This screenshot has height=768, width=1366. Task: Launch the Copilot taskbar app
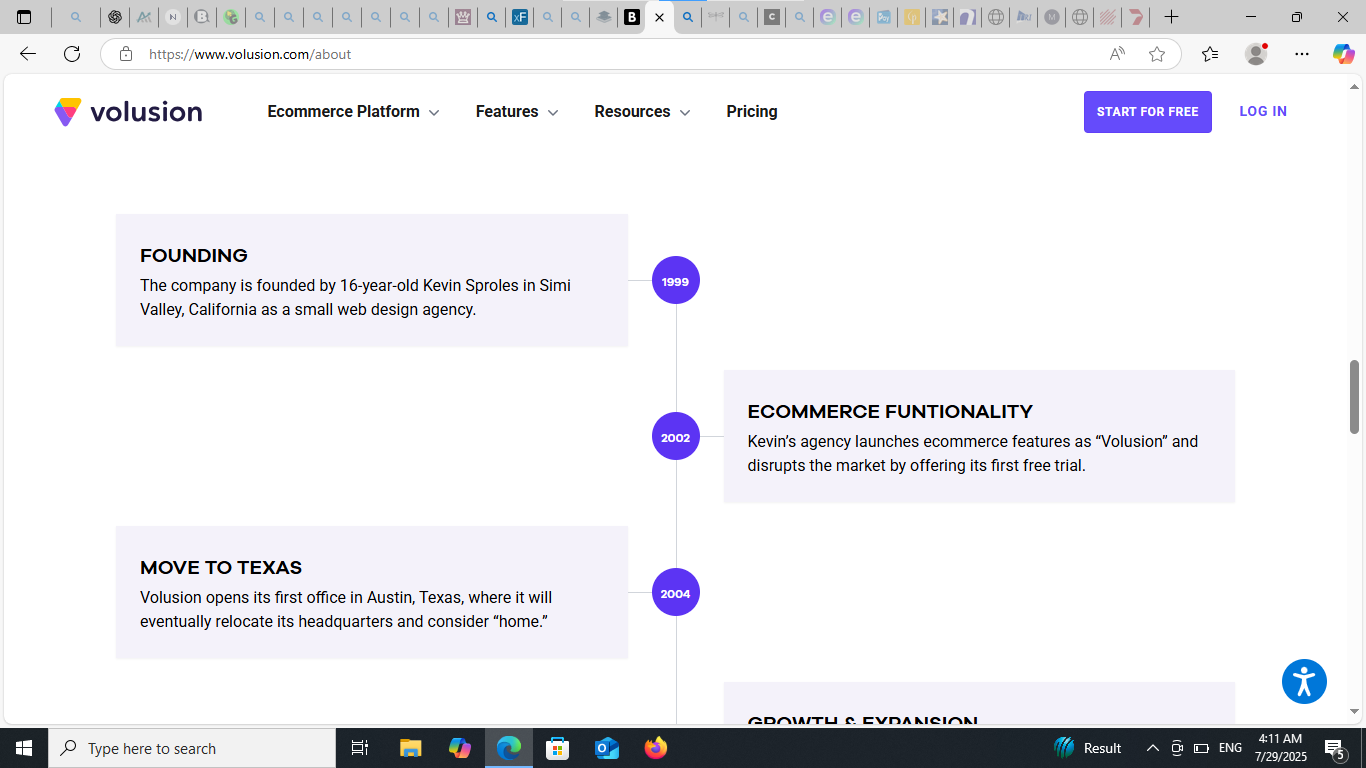(460, 748)
